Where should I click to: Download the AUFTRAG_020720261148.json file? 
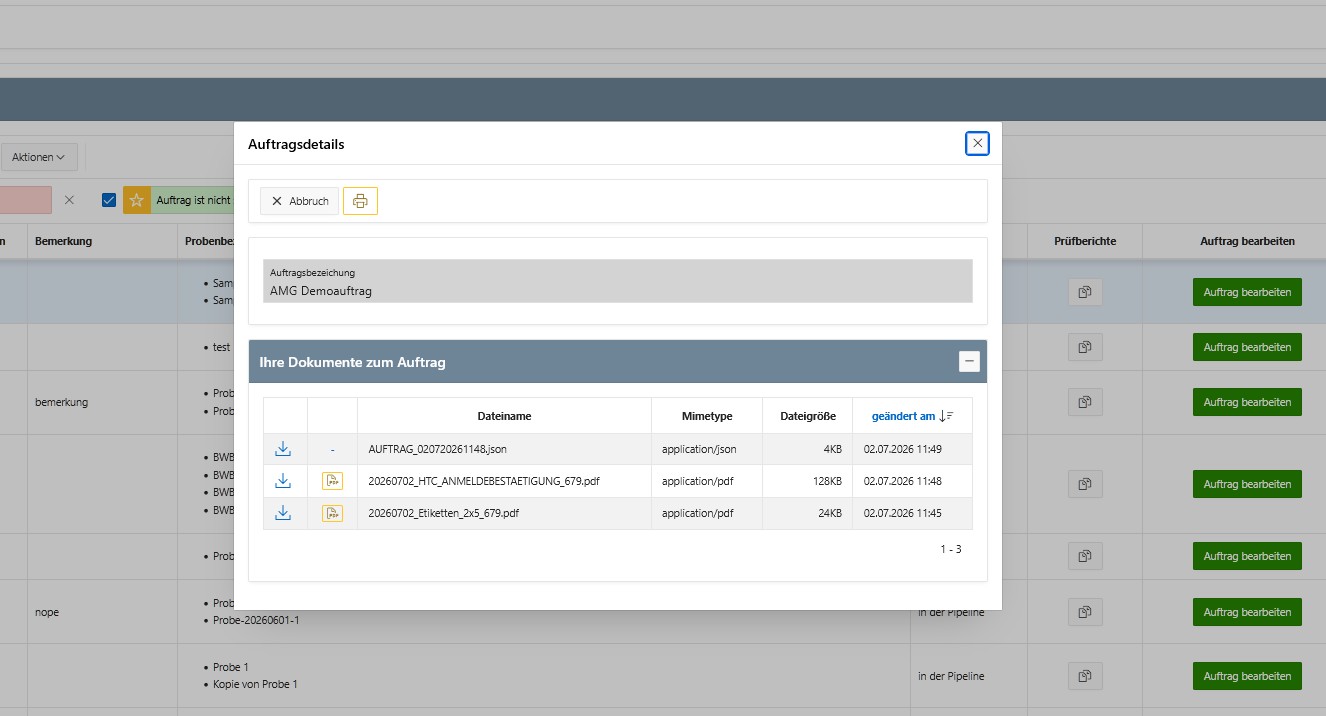coord(283,449)
